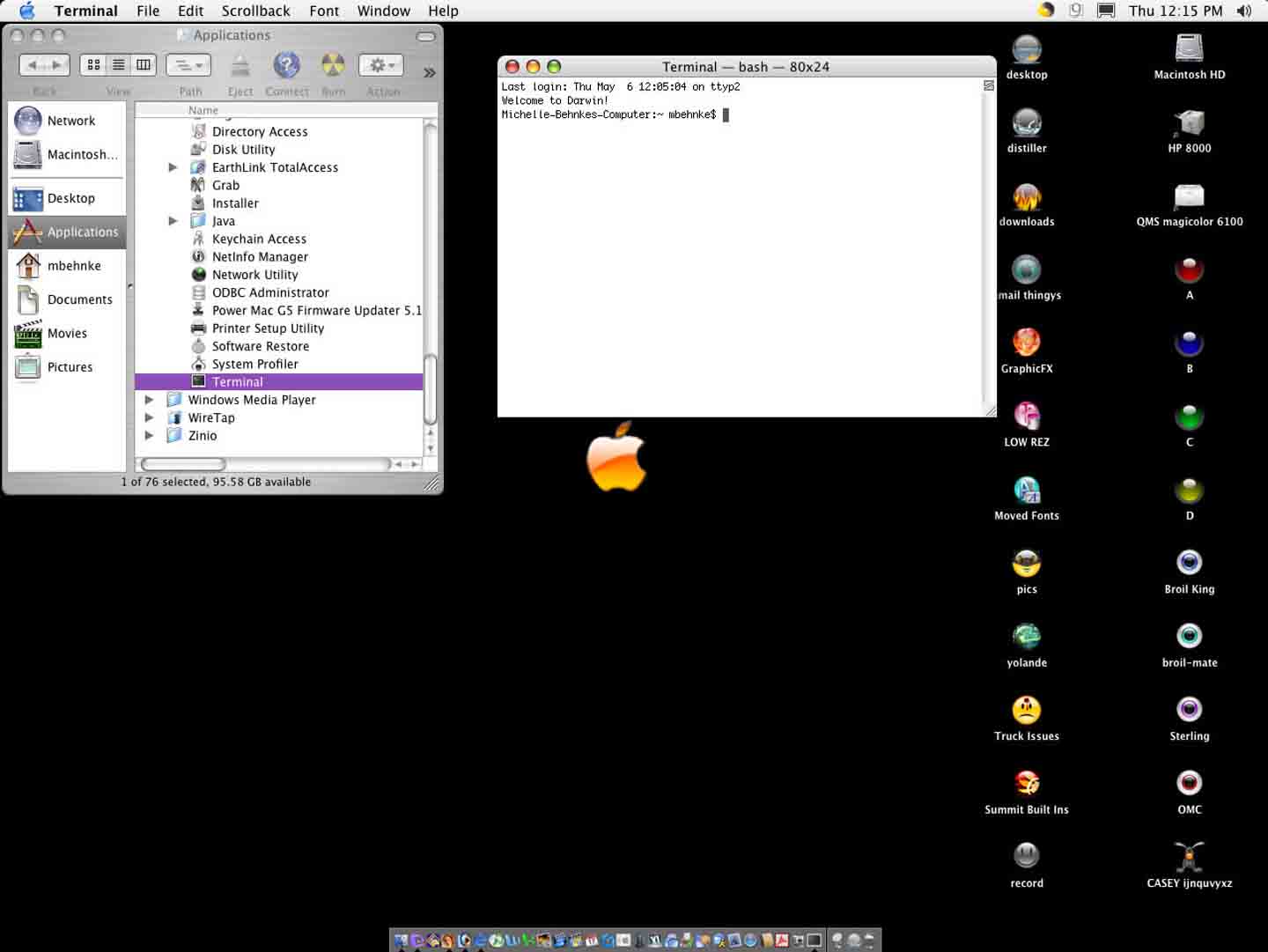Select the Truck Issues desktop icon
Image resolution: width=1268 pixels, height=952 pixels.
(x=1026, y=710)
